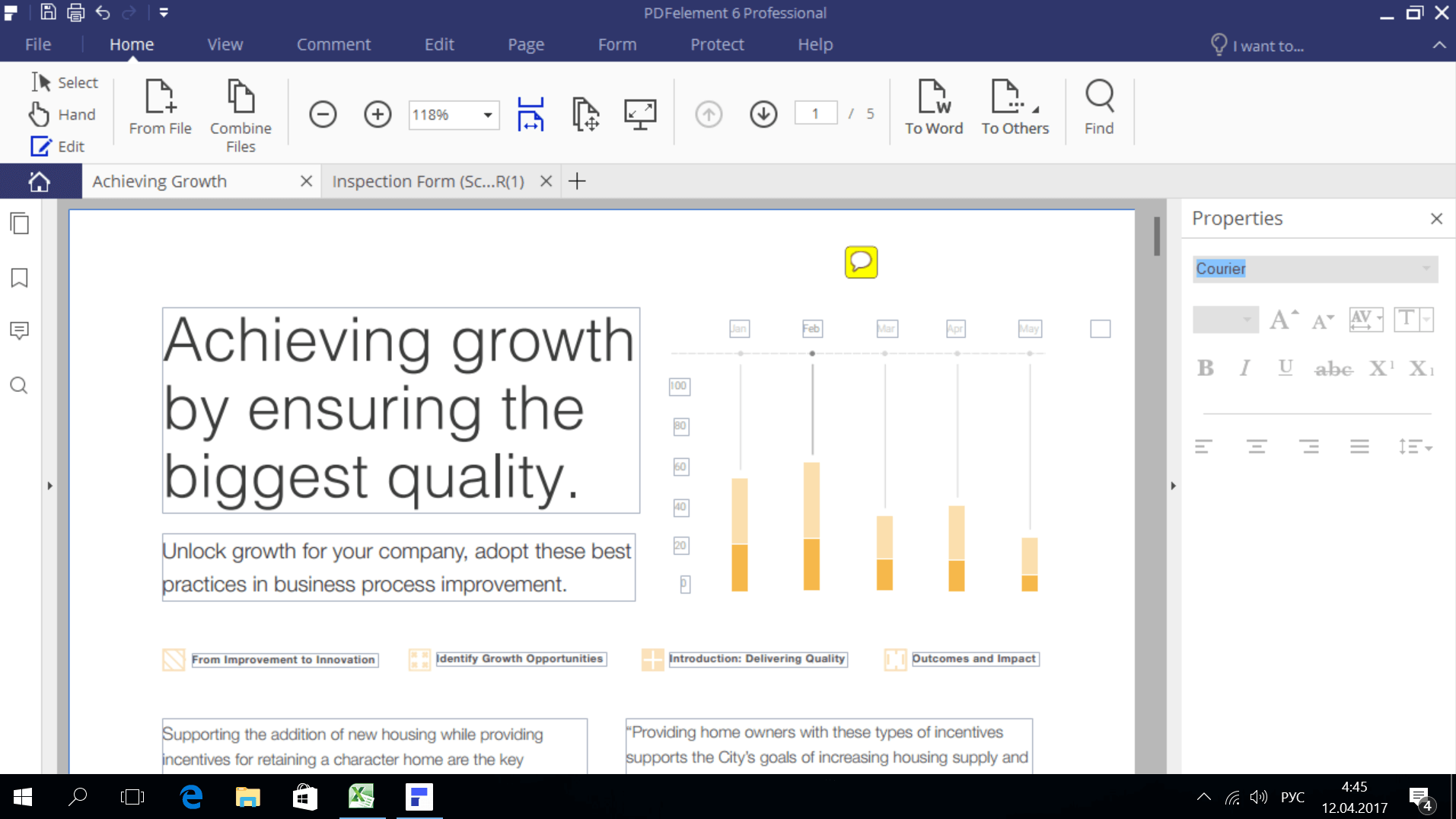Select the Hand tool
The width and height of the screenshot is (1456, 819).
[63, 114]
